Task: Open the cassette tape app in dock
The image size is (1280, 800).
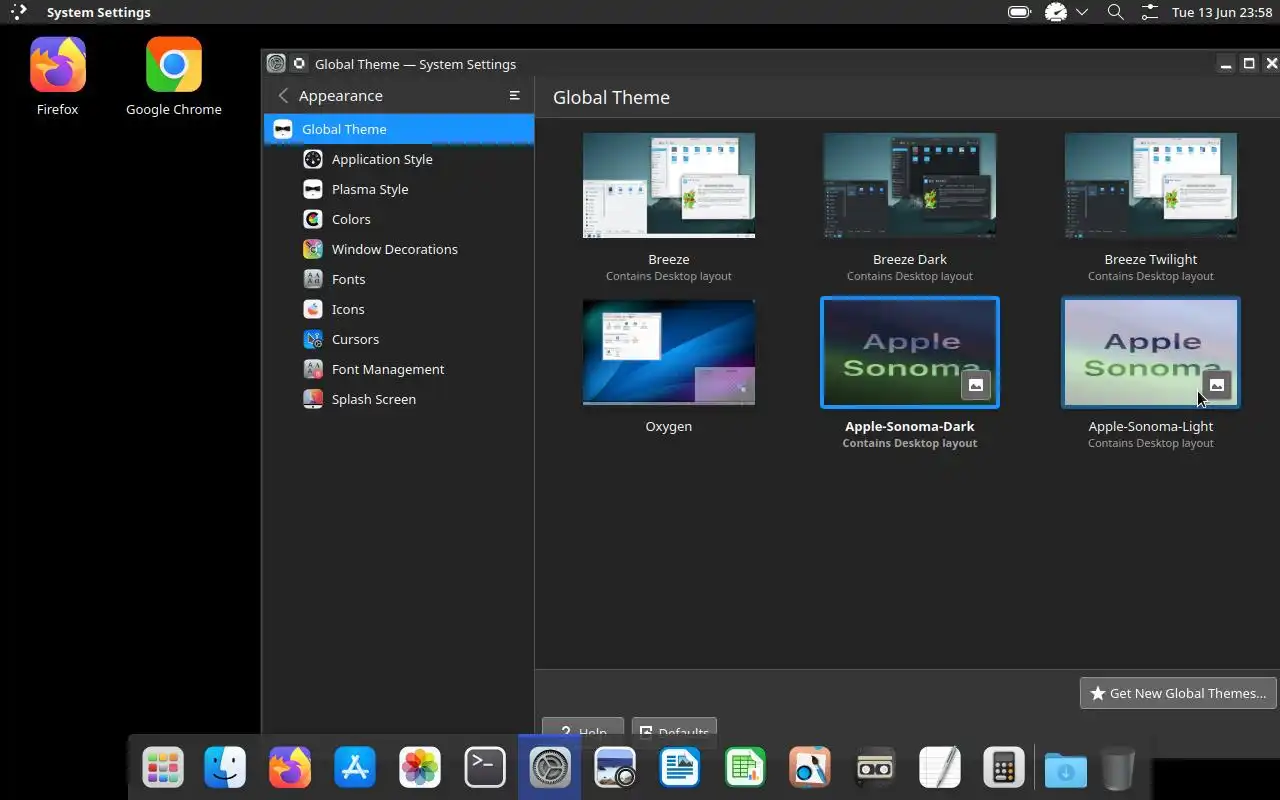Action: pyautogui.click(x=875, y=768)
